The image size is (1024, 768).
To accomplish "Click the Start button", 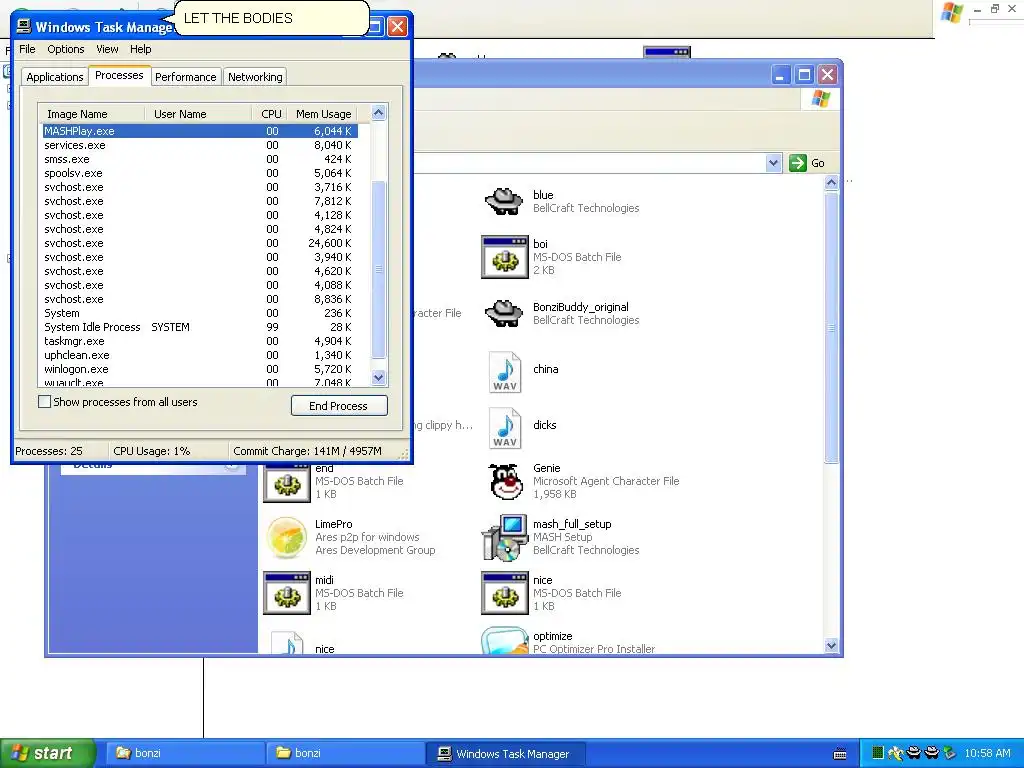I will pos(48,753).
